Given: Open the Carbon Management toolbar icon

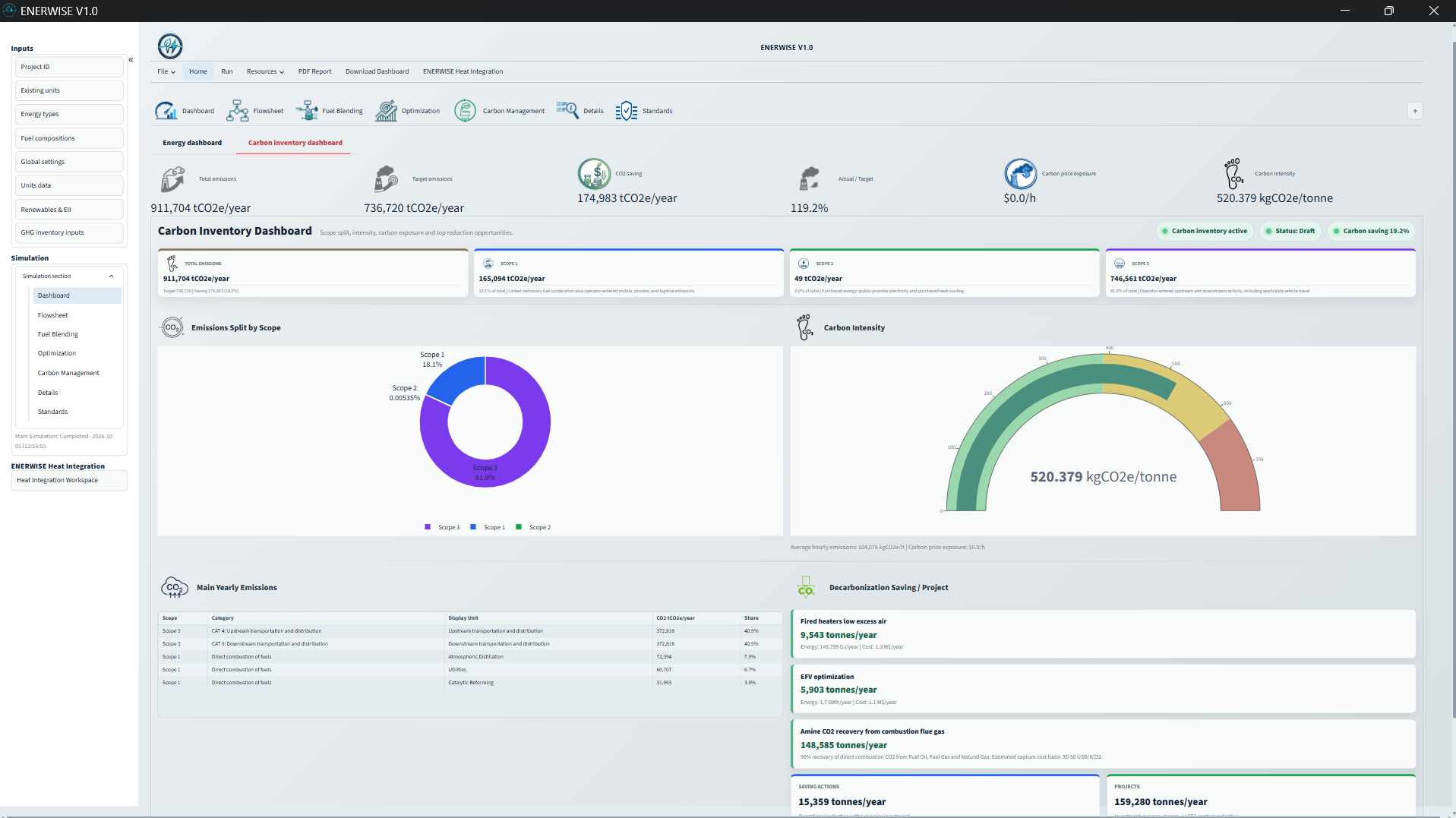Looking at the screenshot, I should pos(465,111).
